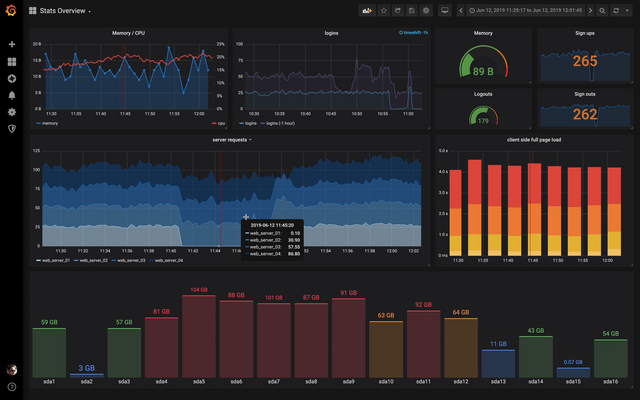Screen dimensions: 640x400
Task: Open the Explore compass icon in sidebar
Action: (12, 78)
